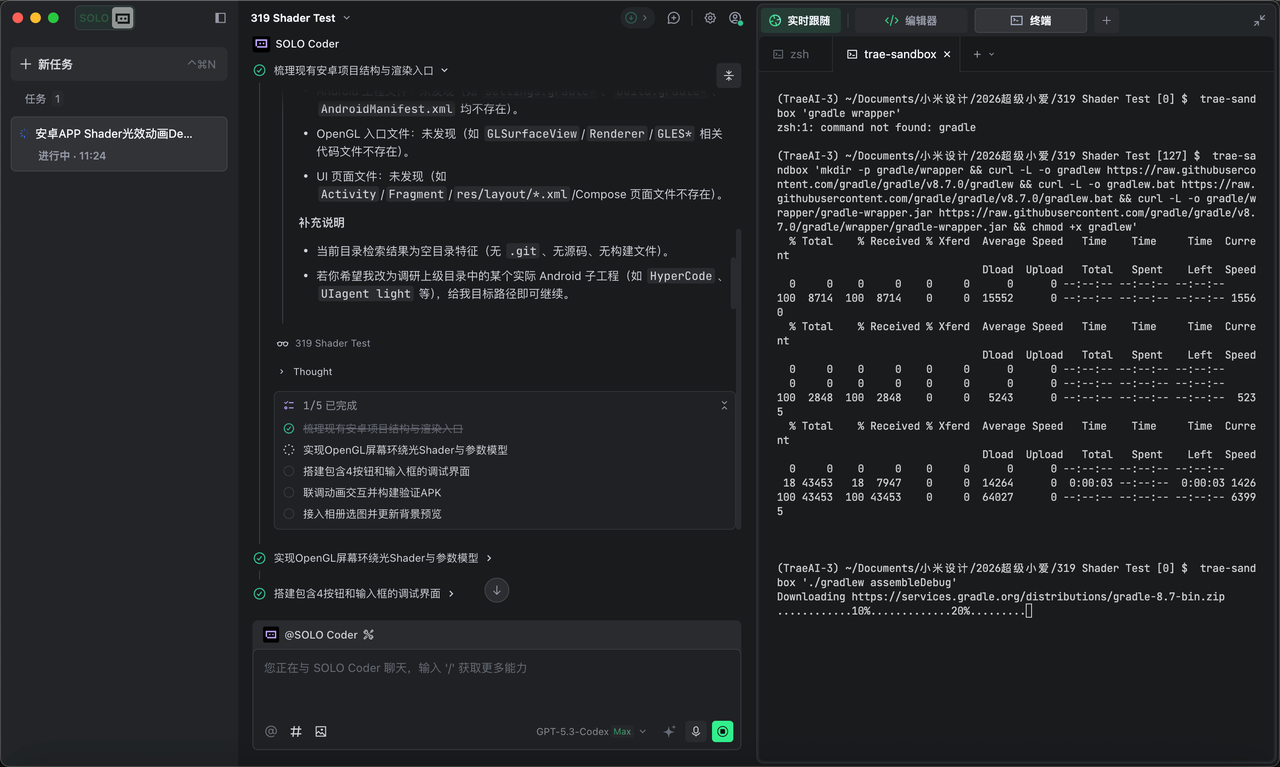Viewport: 1280px width, 767px height.
Task: Open the user account avatar icon
Action: click(x=736, y=18)
